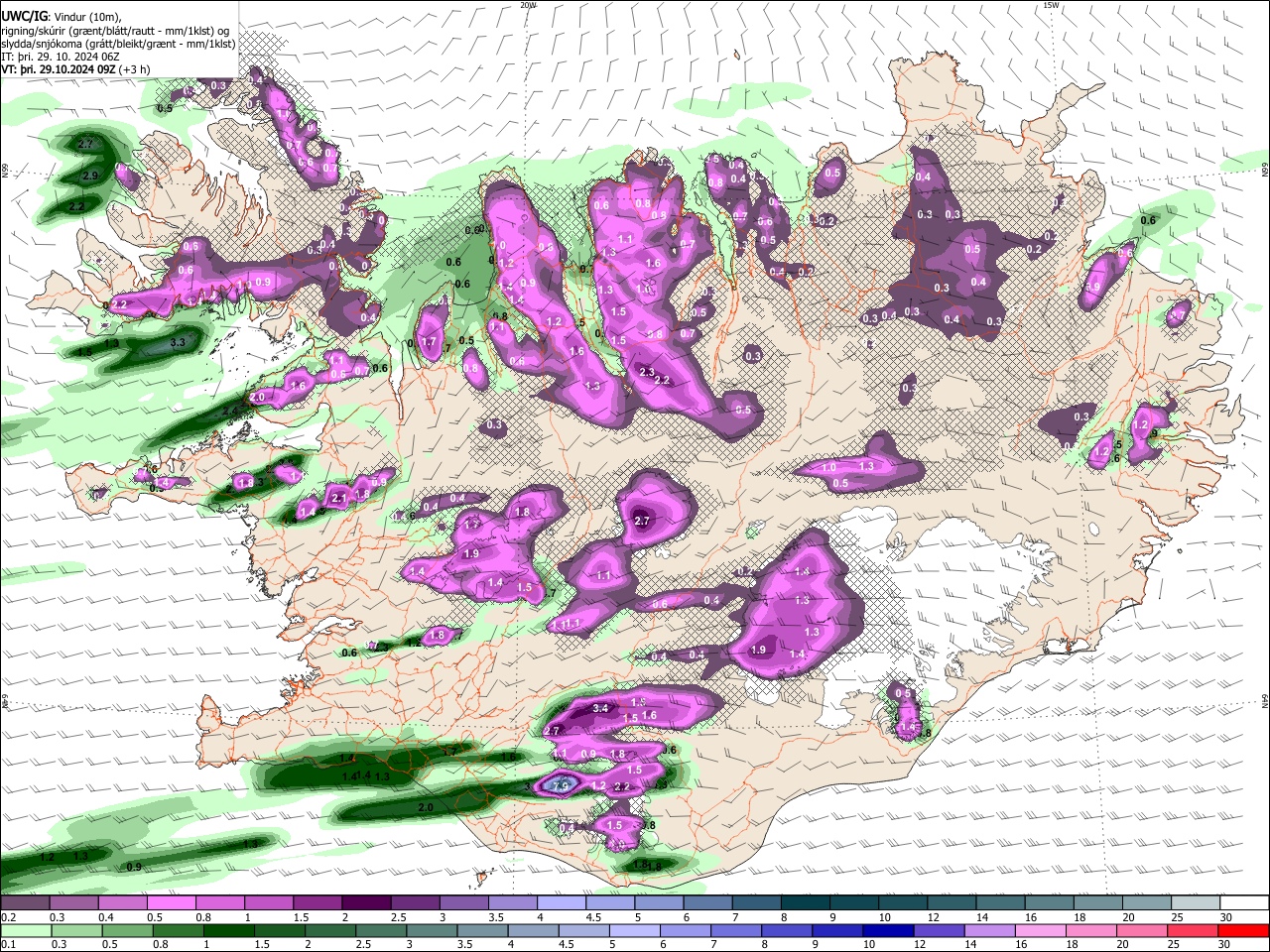Click the 20W longitude label

click(528, 5)
